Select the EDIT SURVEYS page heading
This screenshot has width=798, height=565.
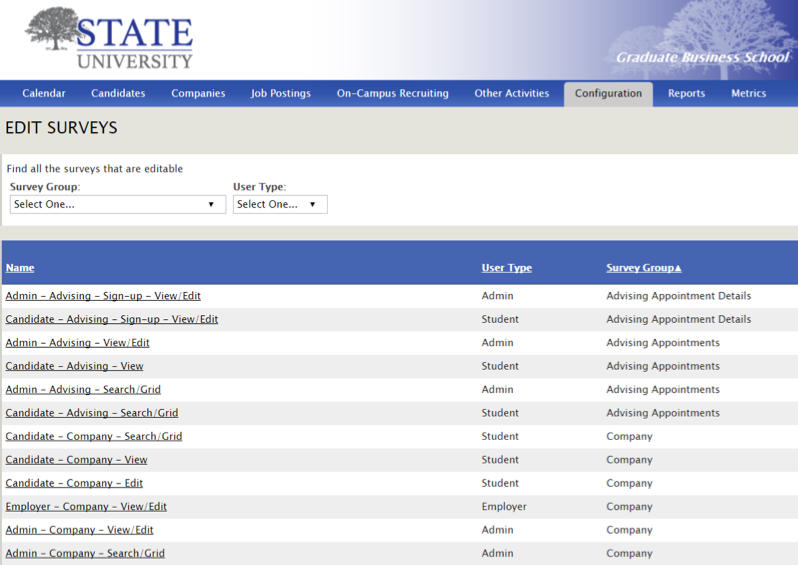[x=61, y=127]
